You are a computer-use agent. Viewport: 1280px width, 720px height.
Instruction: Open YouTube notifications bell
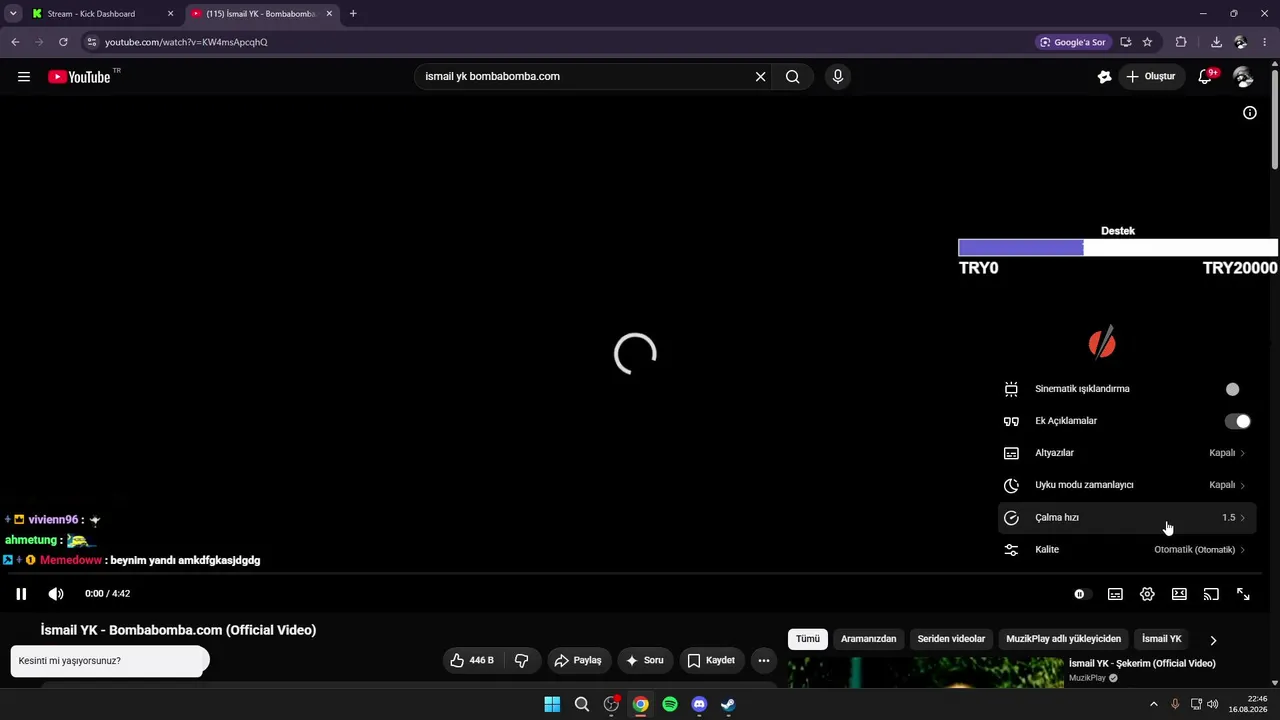point(1206,77)
